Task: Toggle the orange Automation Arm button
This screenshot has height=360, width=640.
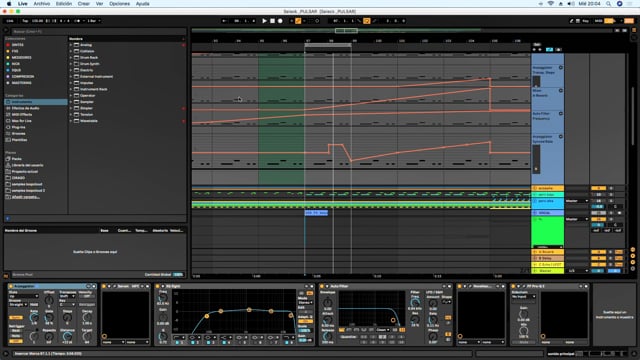Action: (x=298, y=21)
